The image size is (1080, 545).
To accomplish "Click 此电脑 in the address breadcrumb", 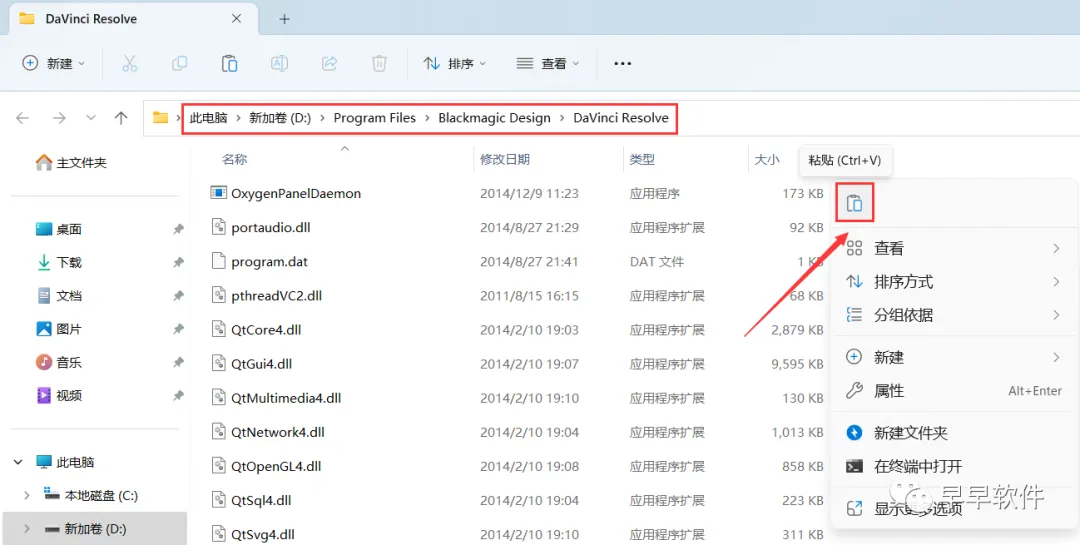I will [209, 118].
